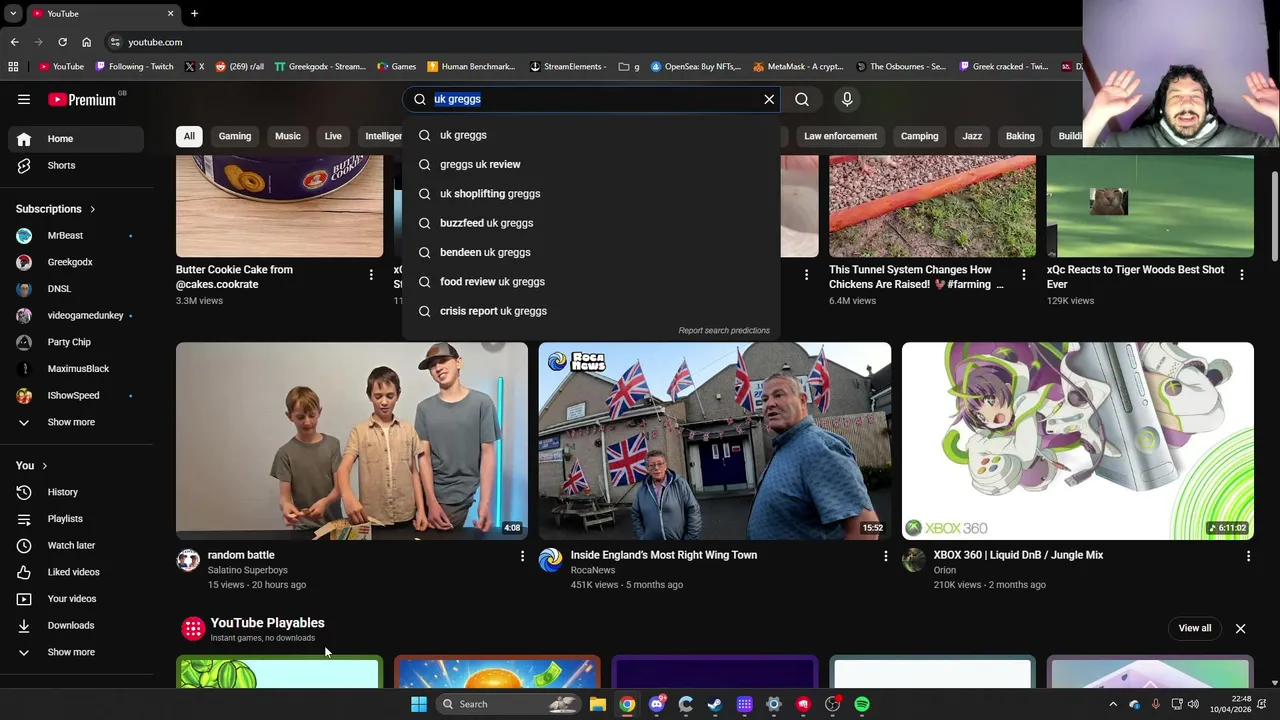Choose the 'food review uk greggs' suggestion
This screenshot has height=720, width=1280.
[x=590, y=282]
